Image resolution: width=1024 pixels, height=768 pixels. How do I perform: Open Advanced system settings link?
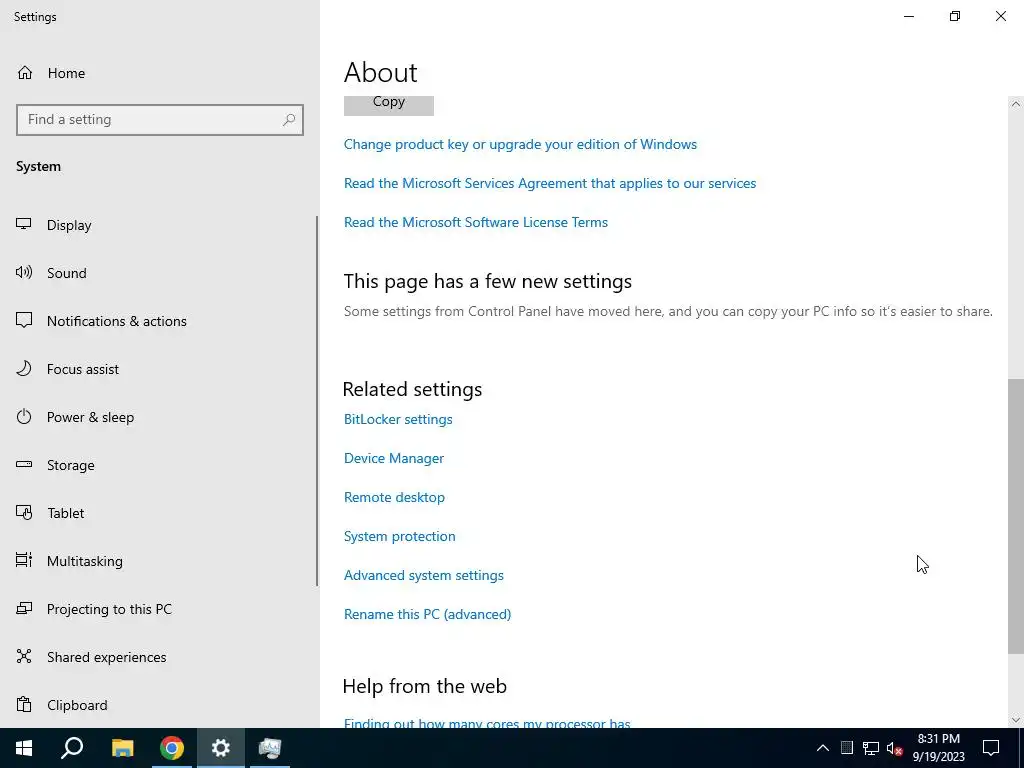coord(423,575)
